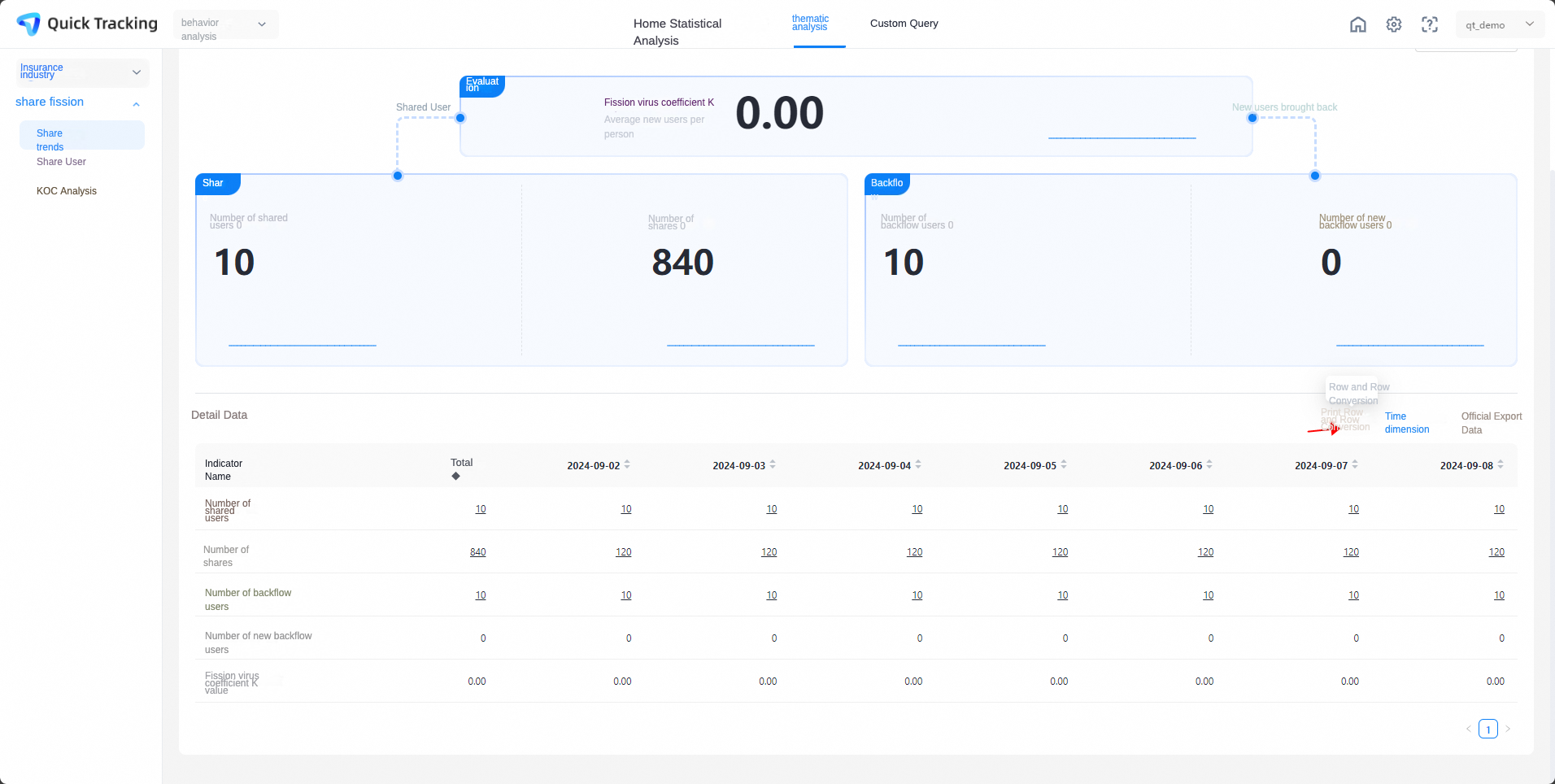Click the Time dimension link

point(1407,423)
